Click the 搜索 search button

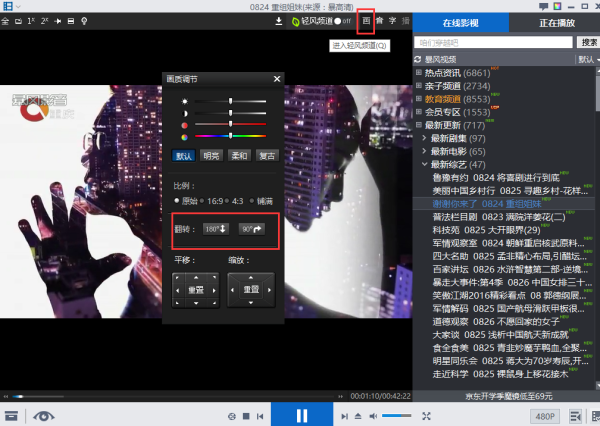pos(589,42)
